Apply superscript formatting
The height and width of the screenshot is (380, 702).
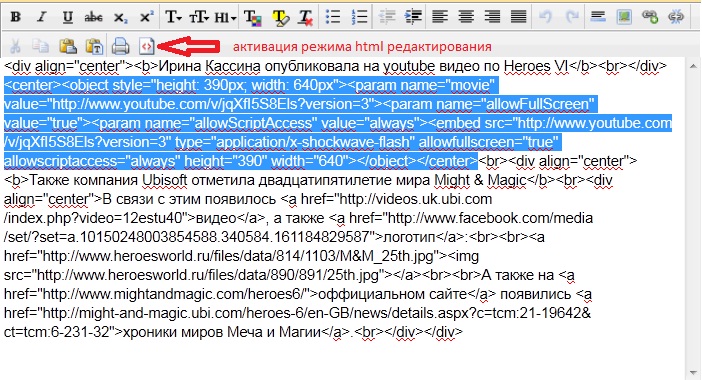coord(146,17)
